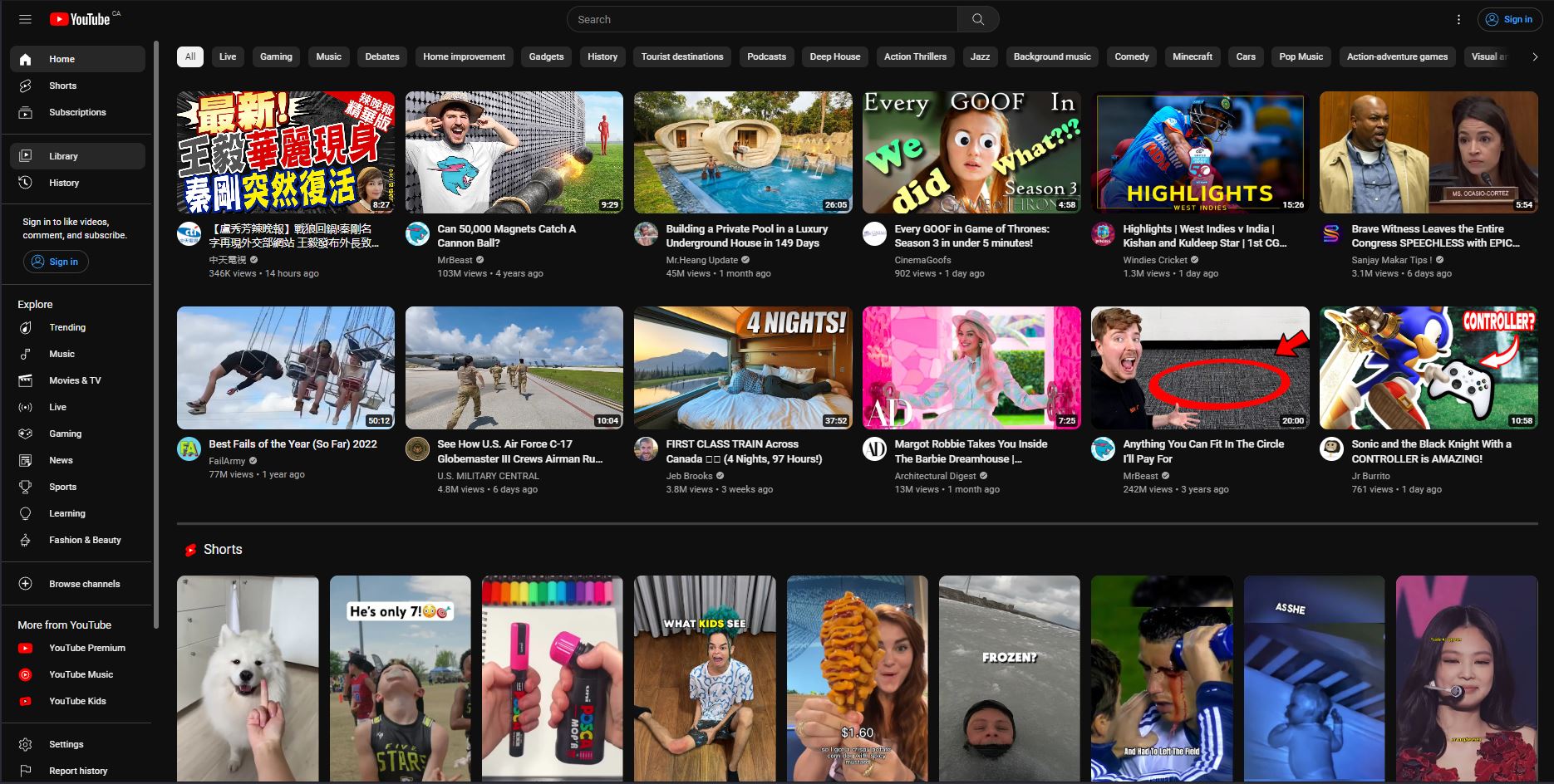The height and width of the screenshot is (784, 1554).
Task: Select the Live filter chip
Action: pyautogui.click(x=228, y=56)
